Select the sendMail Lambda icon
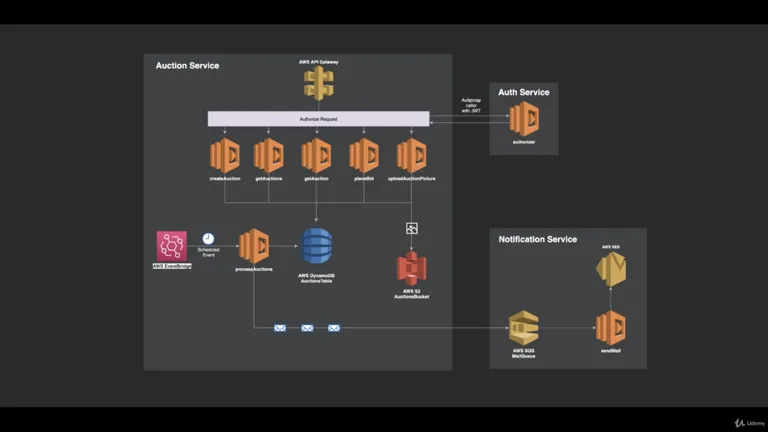 click(x=610, y=328)
